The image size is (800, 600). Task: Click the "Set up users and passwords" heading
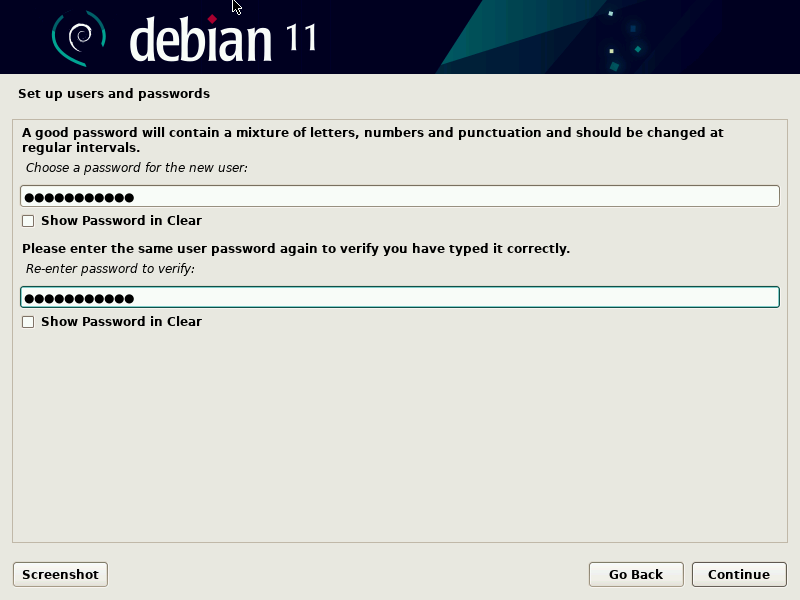tap(114, 94)
